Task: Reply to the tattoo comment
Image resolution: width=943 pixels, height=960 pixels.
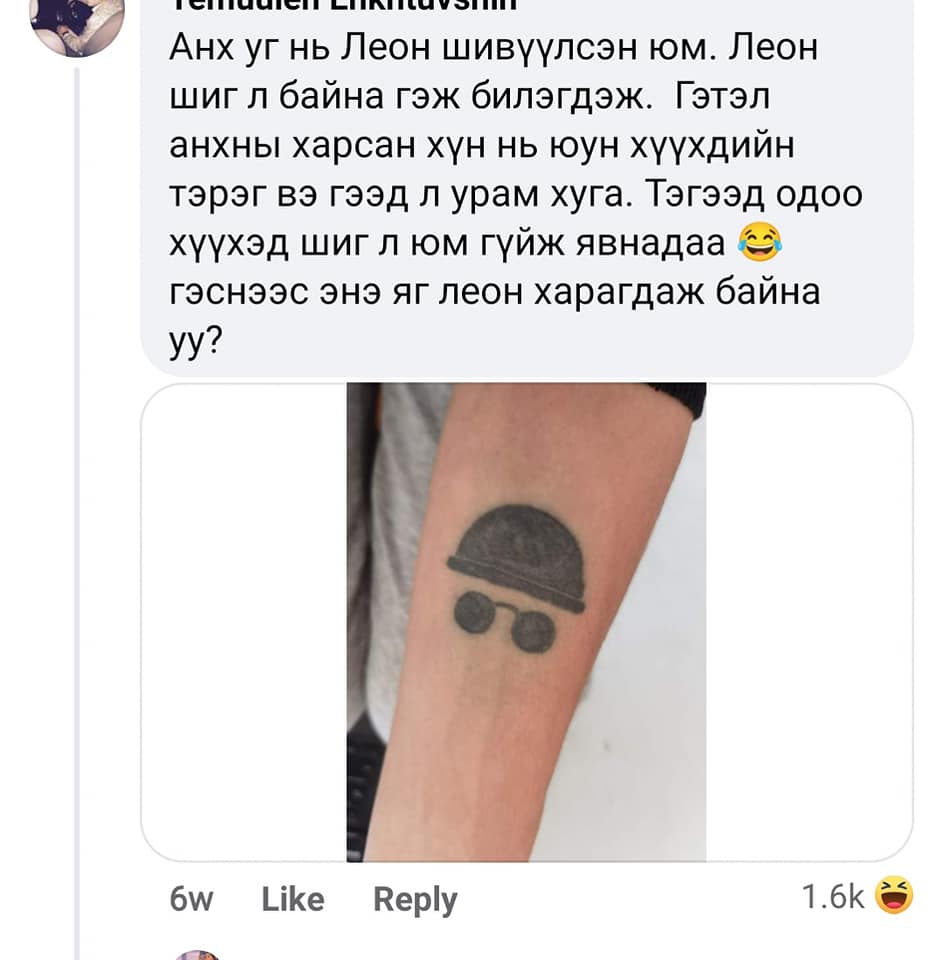Action: coord(415,901)
